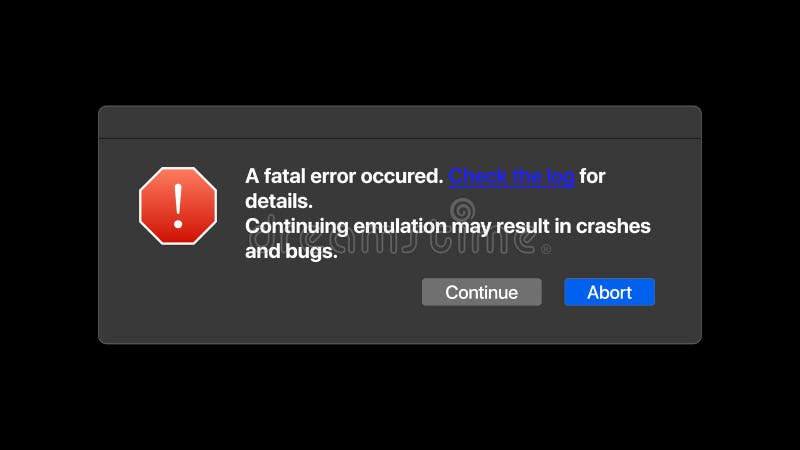The width and height of the screenshot is (800, 450).
Task: Click the word "log" in the blue hyperlink
Action: pos(560,177)
